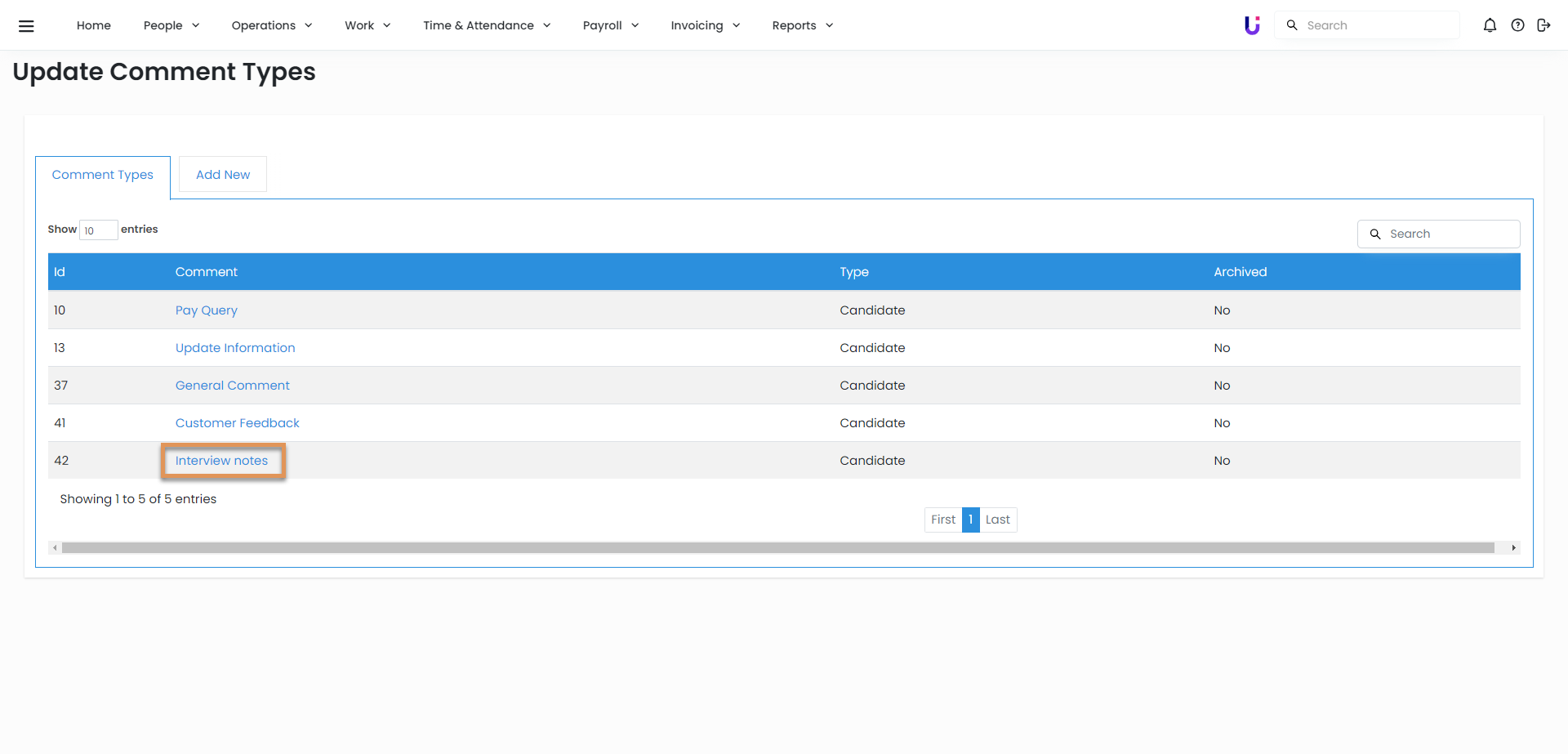The image size is (1568, 754).
Task: Open the hamburger sidebar menu
Action: (26, 25)
